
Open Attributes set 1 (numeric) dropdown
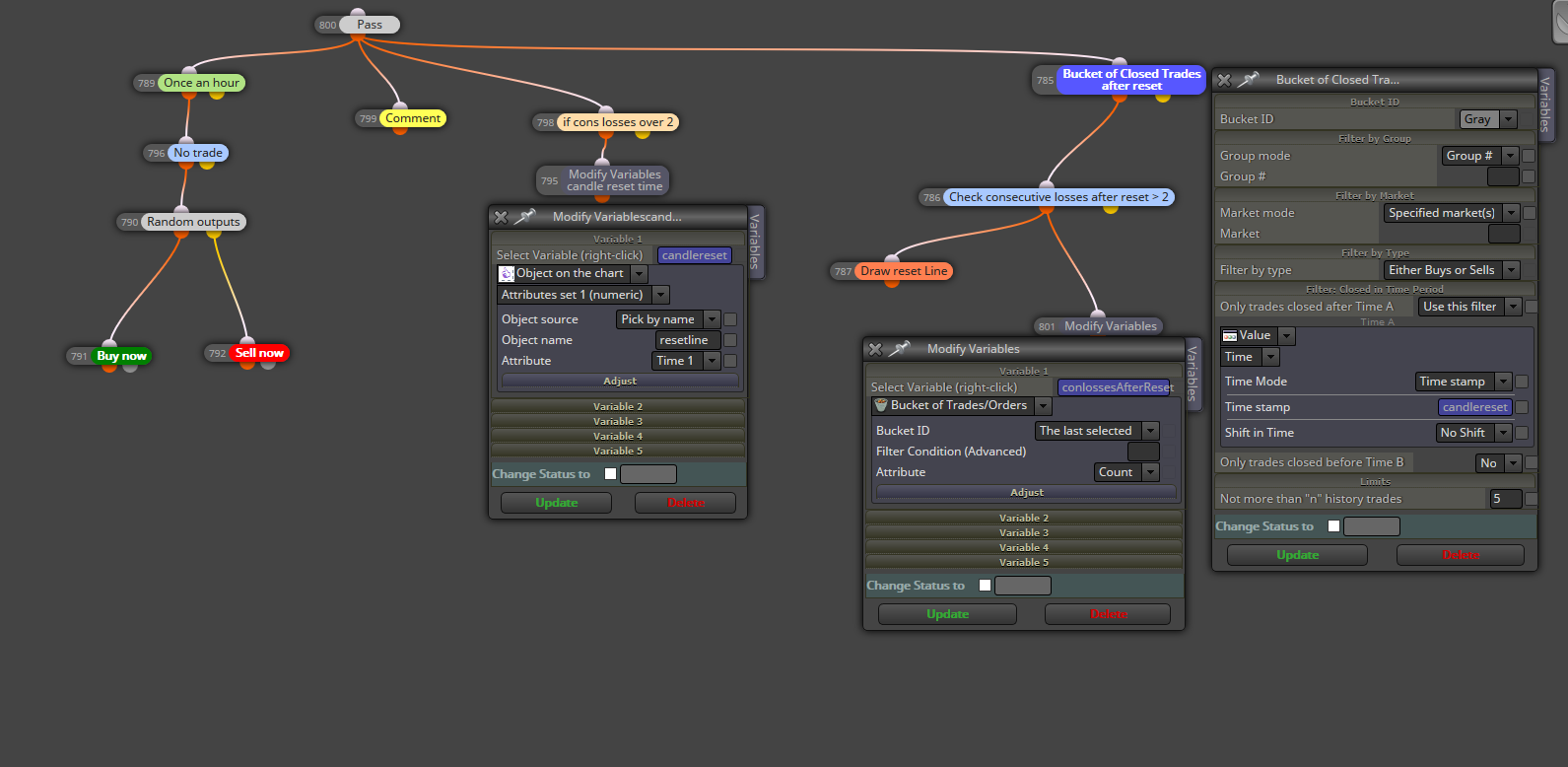(x=661, y=295)
